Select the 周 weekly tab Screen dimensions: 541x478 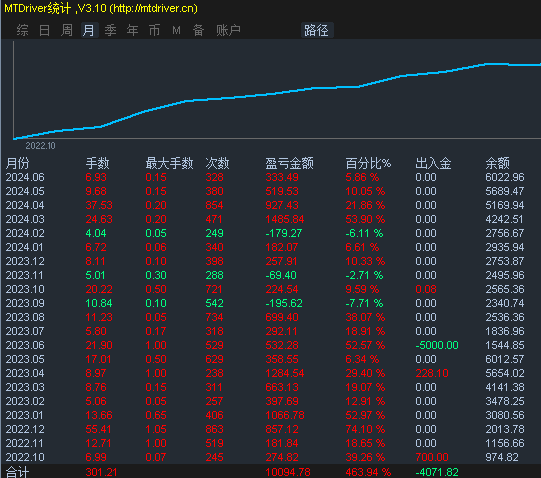[67, 30]
